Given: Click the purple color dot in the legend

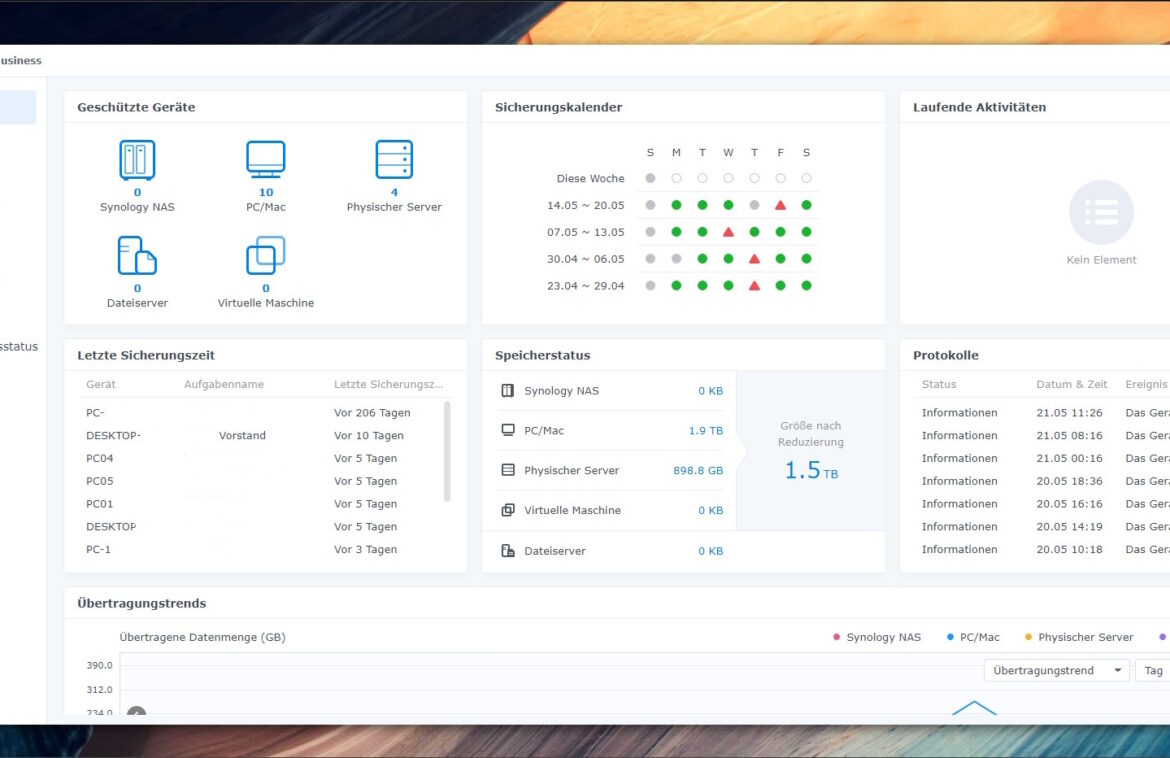Looking at the screenshot, I should pyautogui.click(x=1161, y=636).
